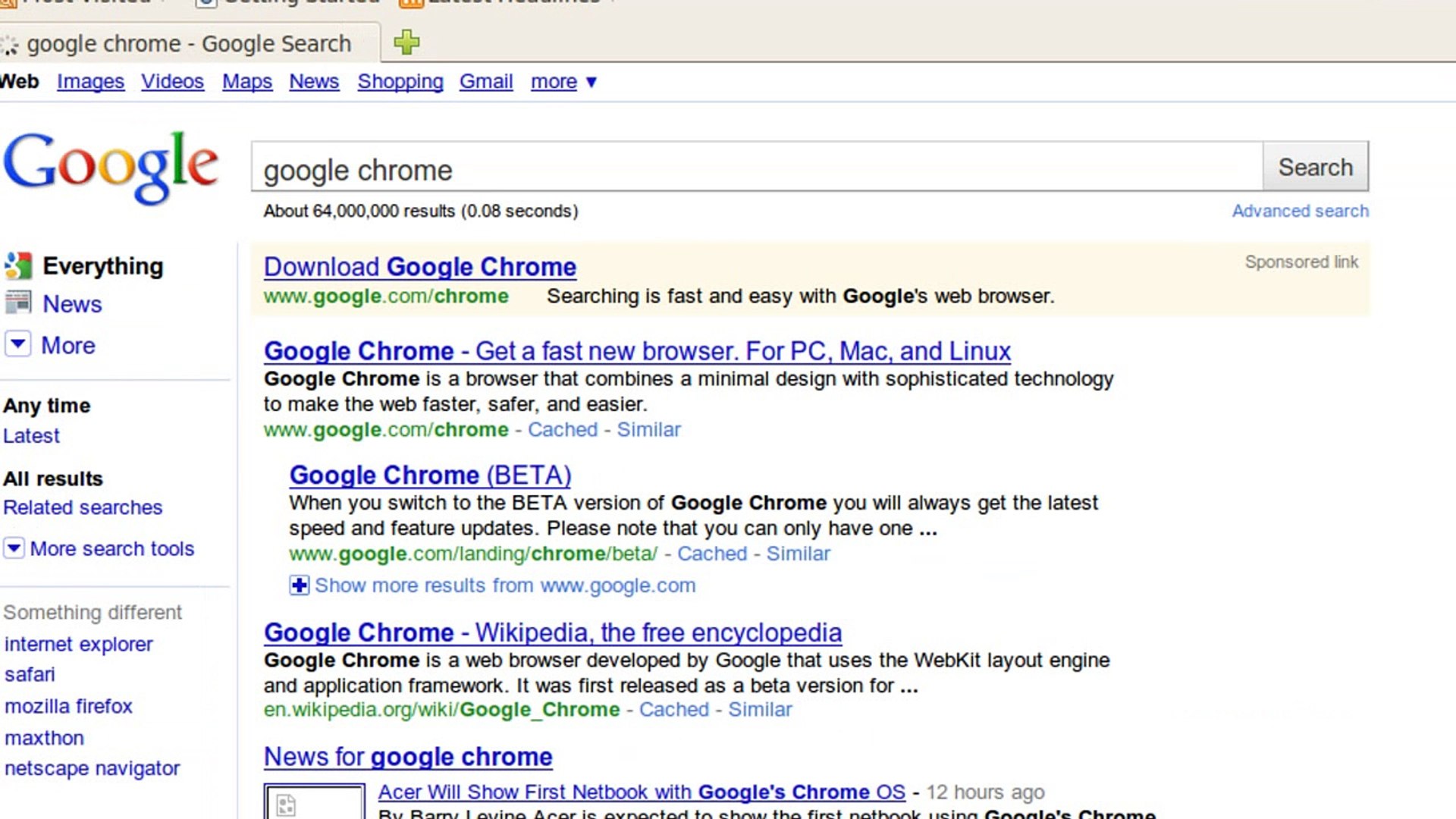Open the Google Chrome Wikipedia result
Screen dimensions: 1456x819
[x=552, y=632]
